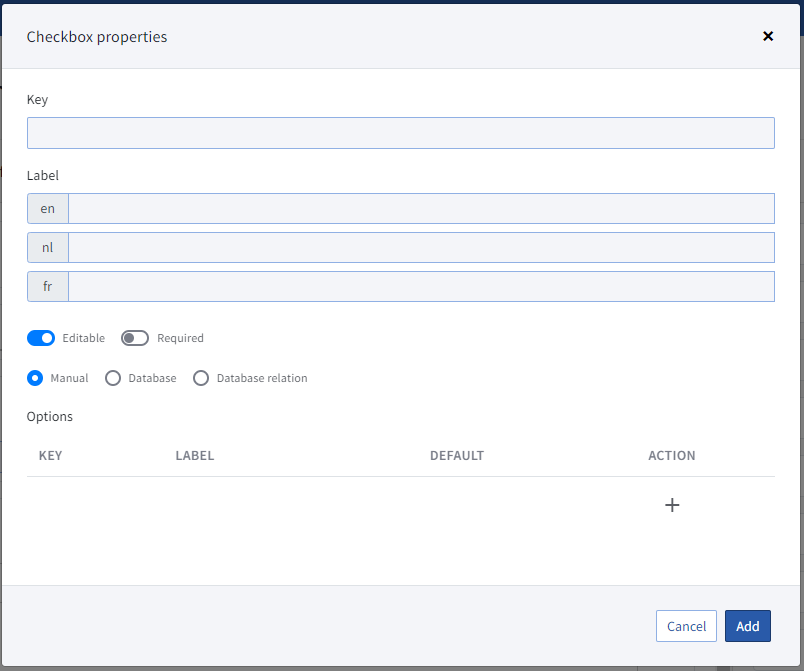Click the LABEL column header

point(195,456)
